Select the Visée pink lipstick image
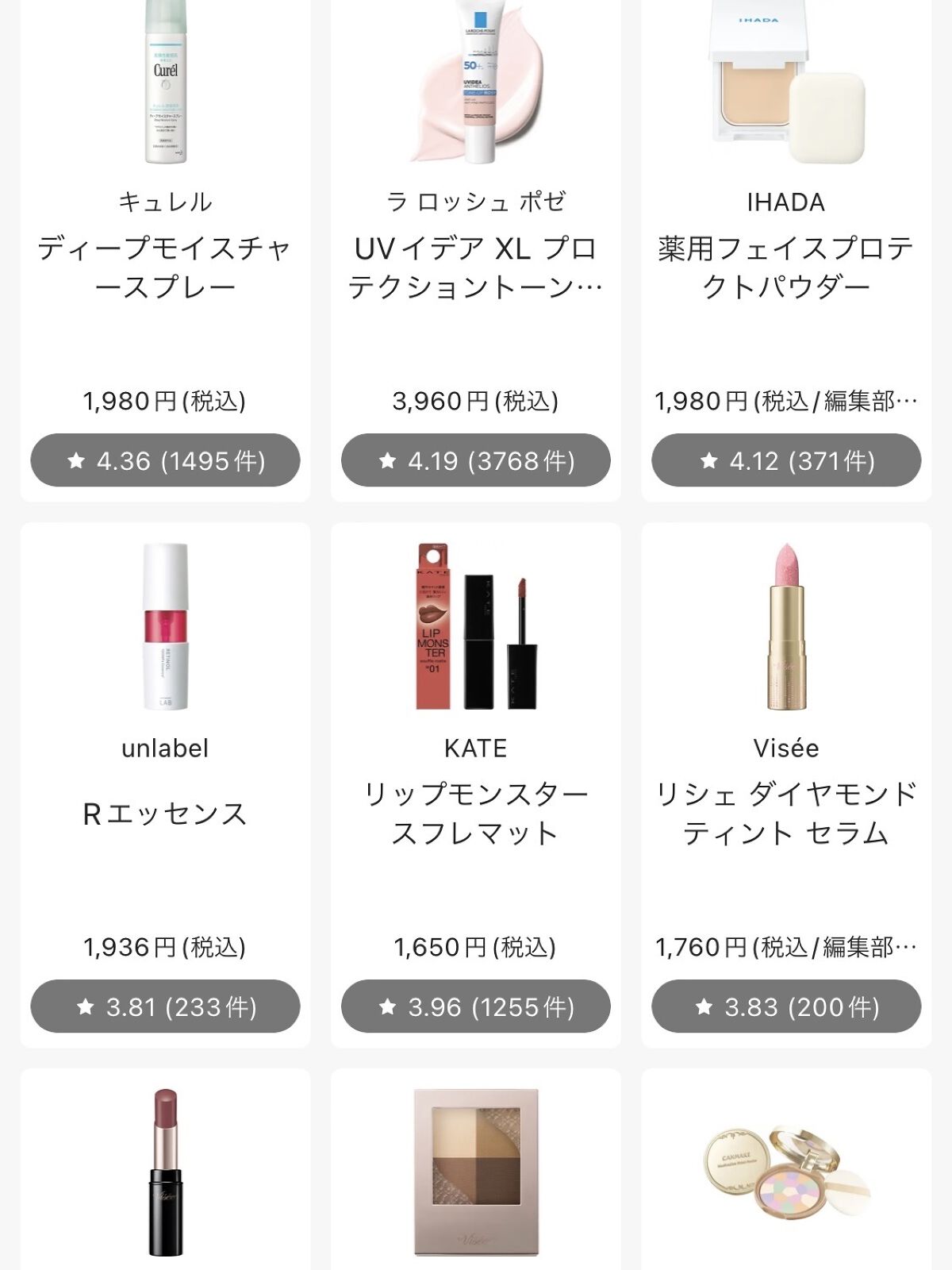 (785, 625)
